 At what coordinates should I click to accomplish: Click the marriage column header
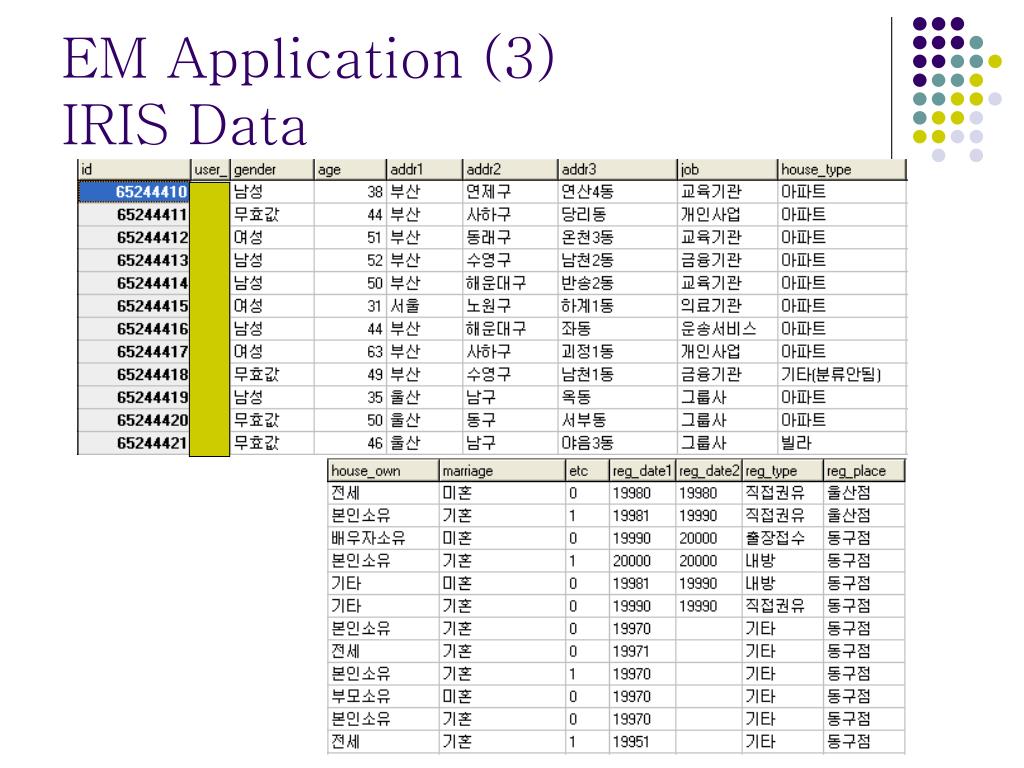pos(502,471)
